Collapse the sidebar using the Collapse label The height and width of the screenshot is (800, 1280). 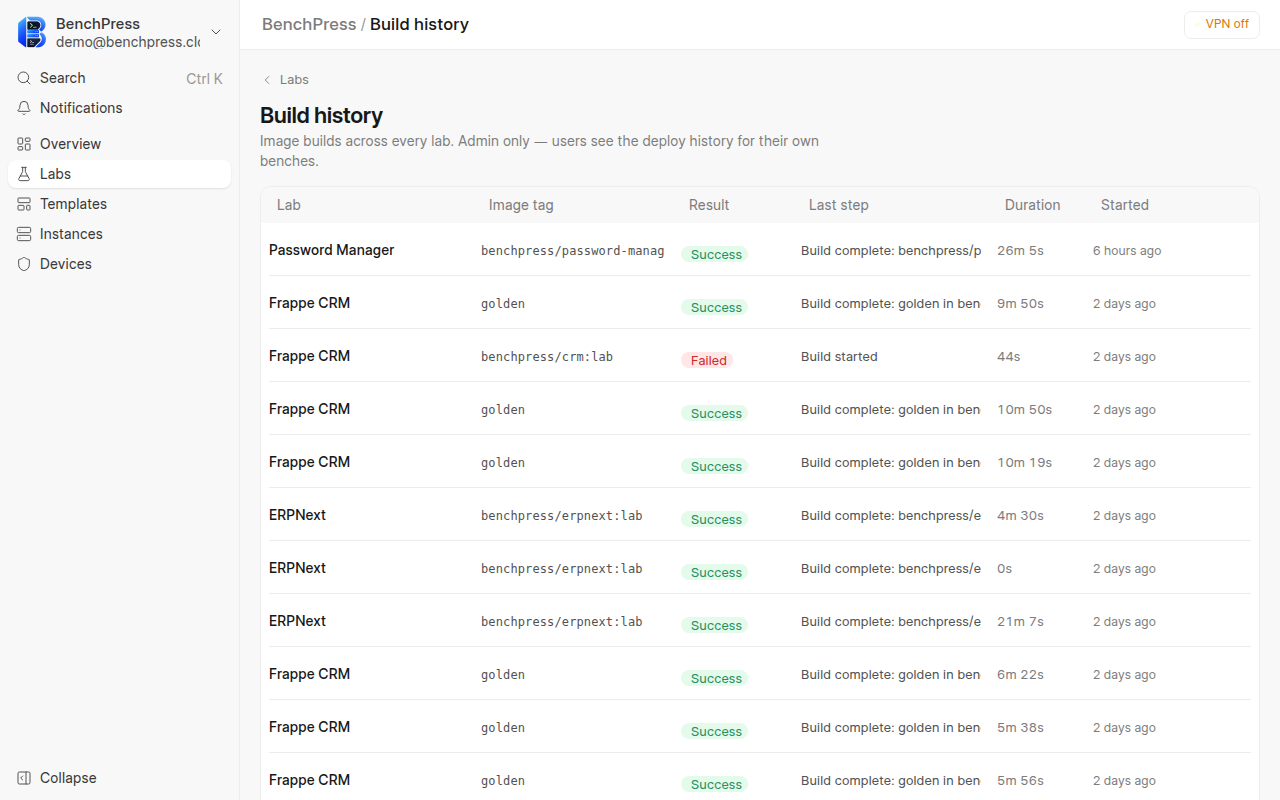click(x=68, y=778)
